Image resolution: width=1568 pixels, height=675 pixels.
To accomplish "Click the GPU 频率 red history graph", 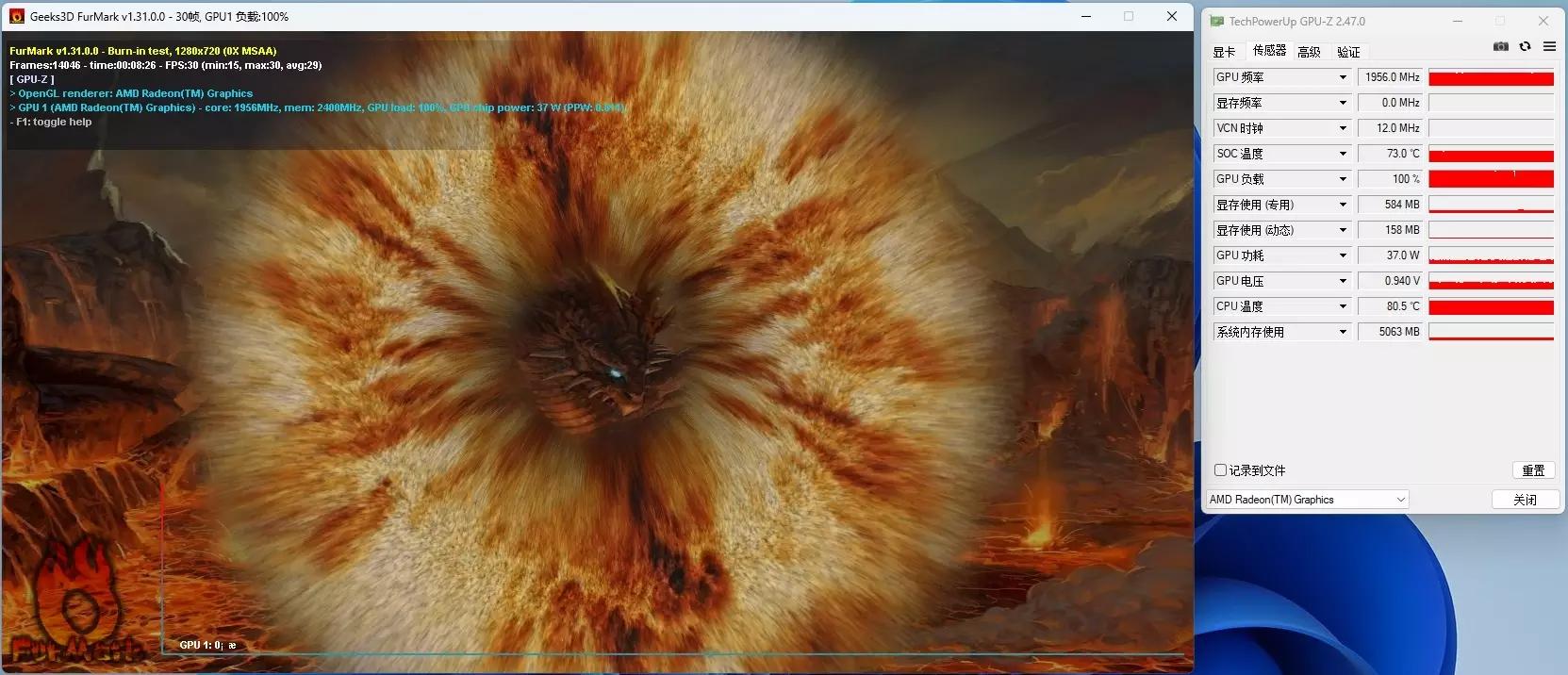I will (x=1491, y=77).
